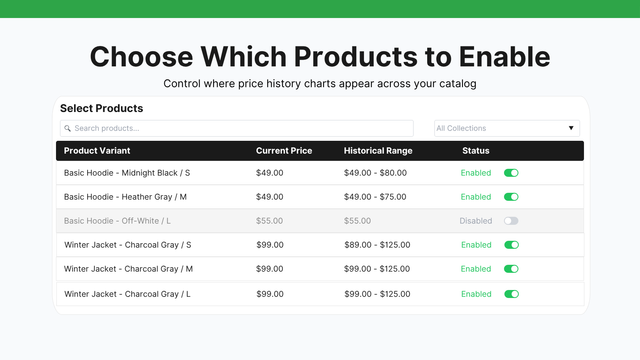Click the Current Price column header
Screen dimensions: 640x360
pyautogui.click(x=284, y=151)
